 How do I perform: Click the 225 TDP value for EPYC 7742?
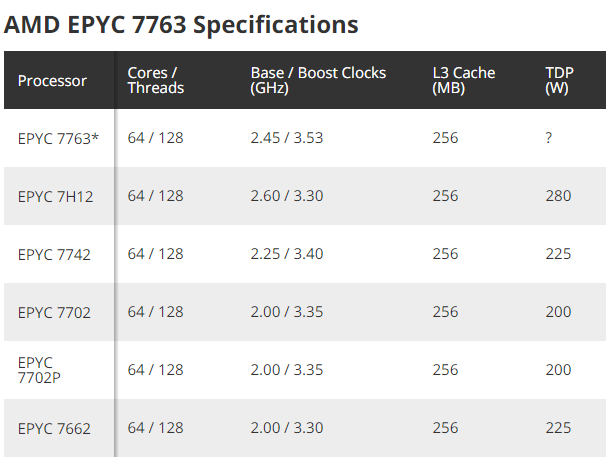pyautogui.click(x=558, y=254)
